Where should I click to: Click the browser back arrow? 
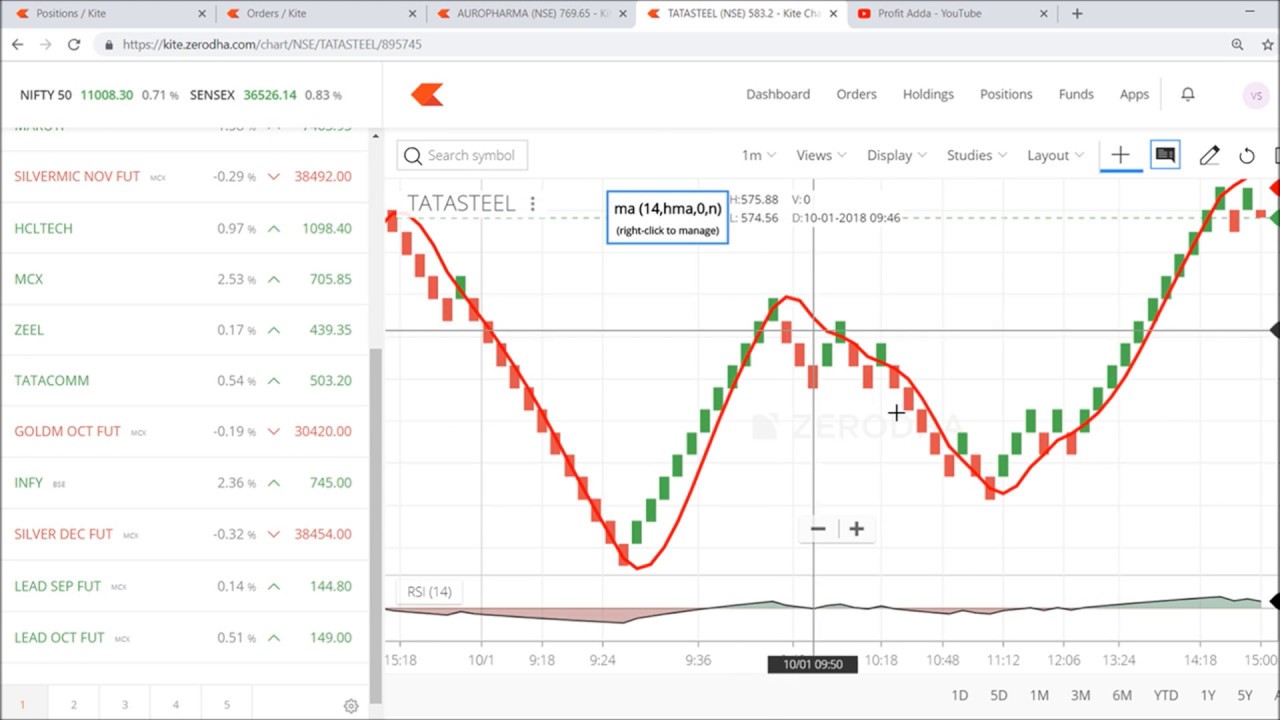(17, 45)
